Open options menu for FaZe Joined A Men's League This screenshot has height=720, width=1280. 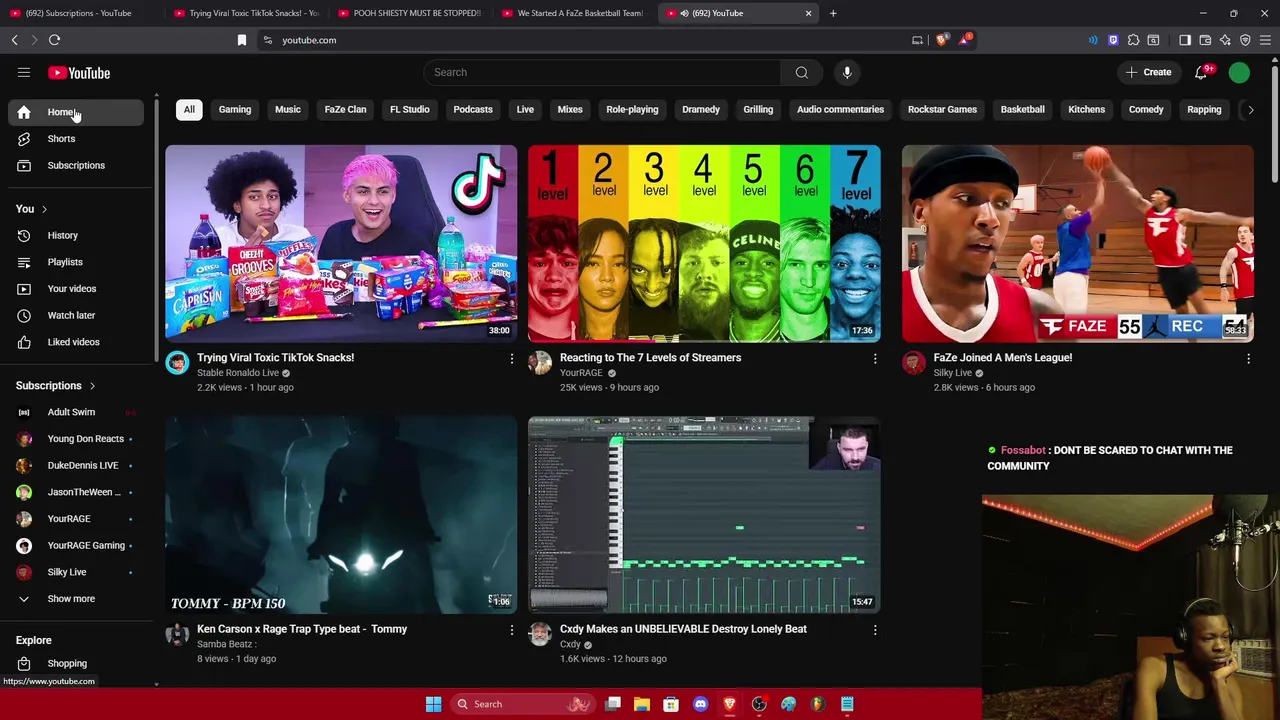(1248, 358)
